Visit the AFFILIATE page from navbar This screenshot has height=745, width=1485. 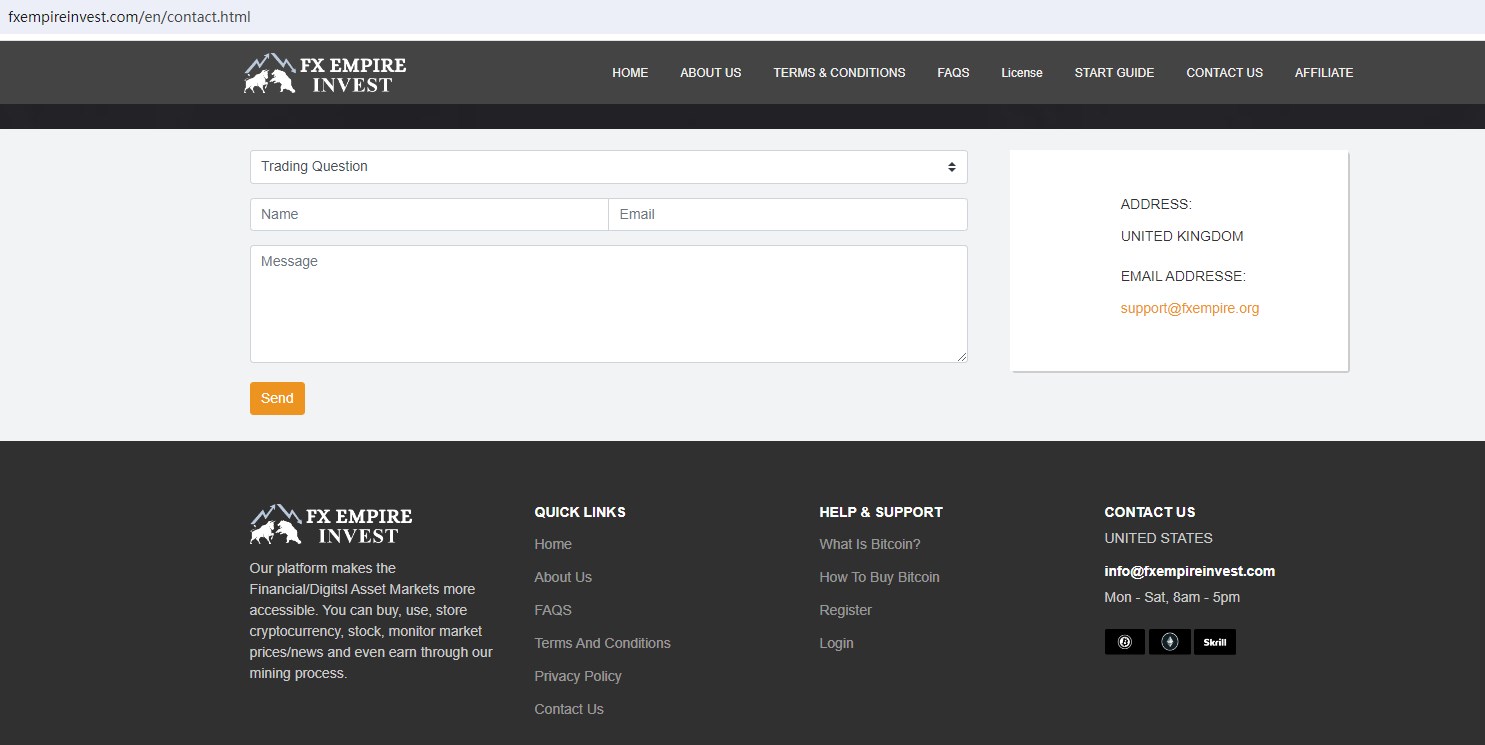pyautogui.click(x=1323, y=73)
